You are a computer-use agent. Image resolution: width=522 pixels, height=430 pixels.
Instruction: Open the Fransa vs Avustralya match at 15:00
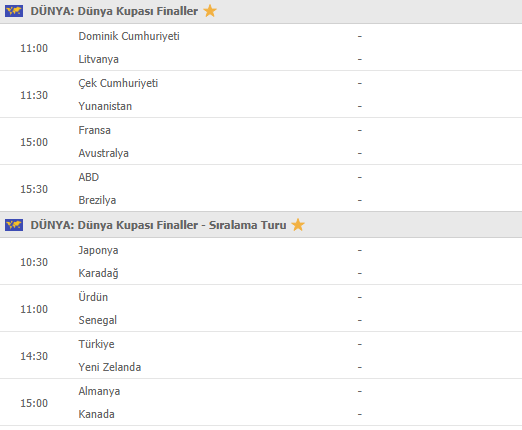pyautogui.click(x=261, y=141)
